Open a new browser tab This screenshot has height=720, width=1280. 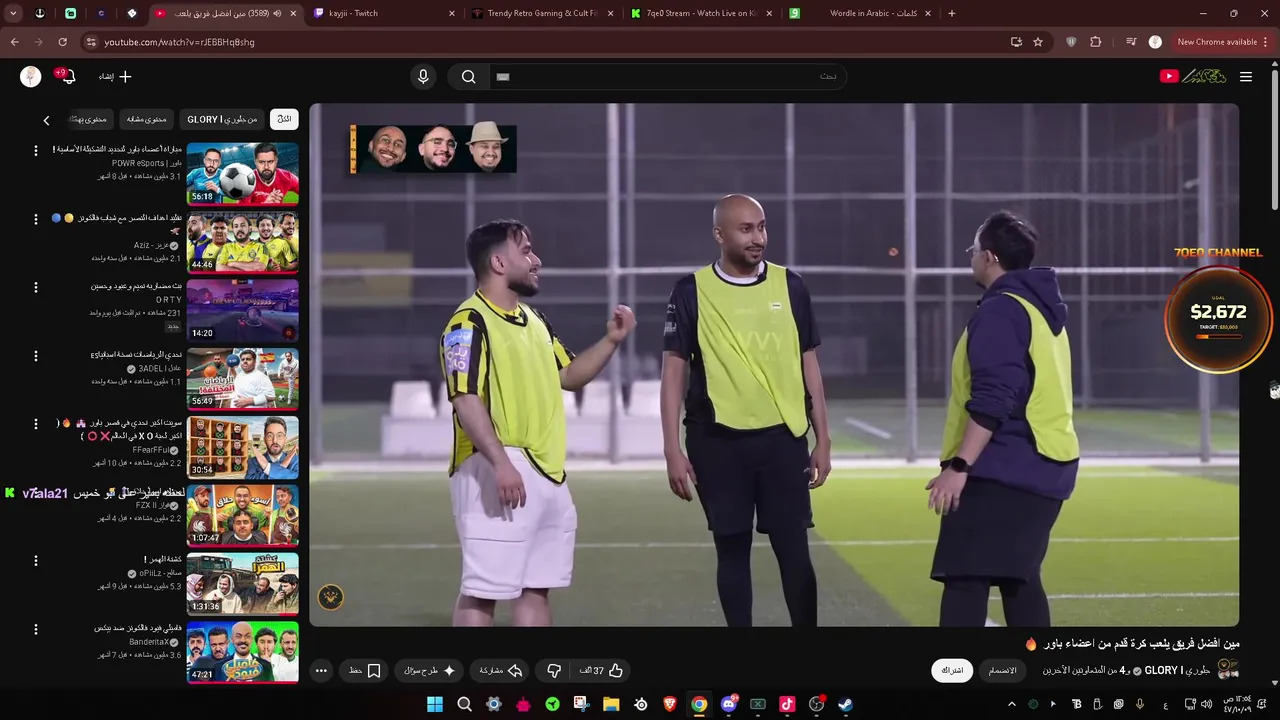coord(951,13)
